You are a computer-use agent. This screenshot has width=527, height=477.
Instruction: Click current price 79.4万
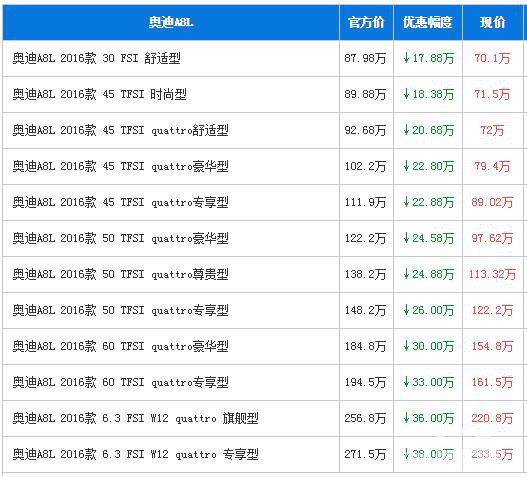pos(492,166)
